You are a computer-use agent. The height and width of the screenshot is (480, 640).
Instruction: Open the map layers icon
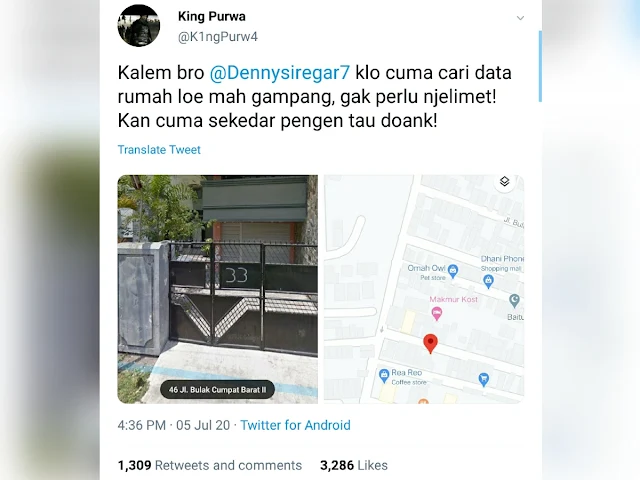pyautogui.click(x=504, y=181)
